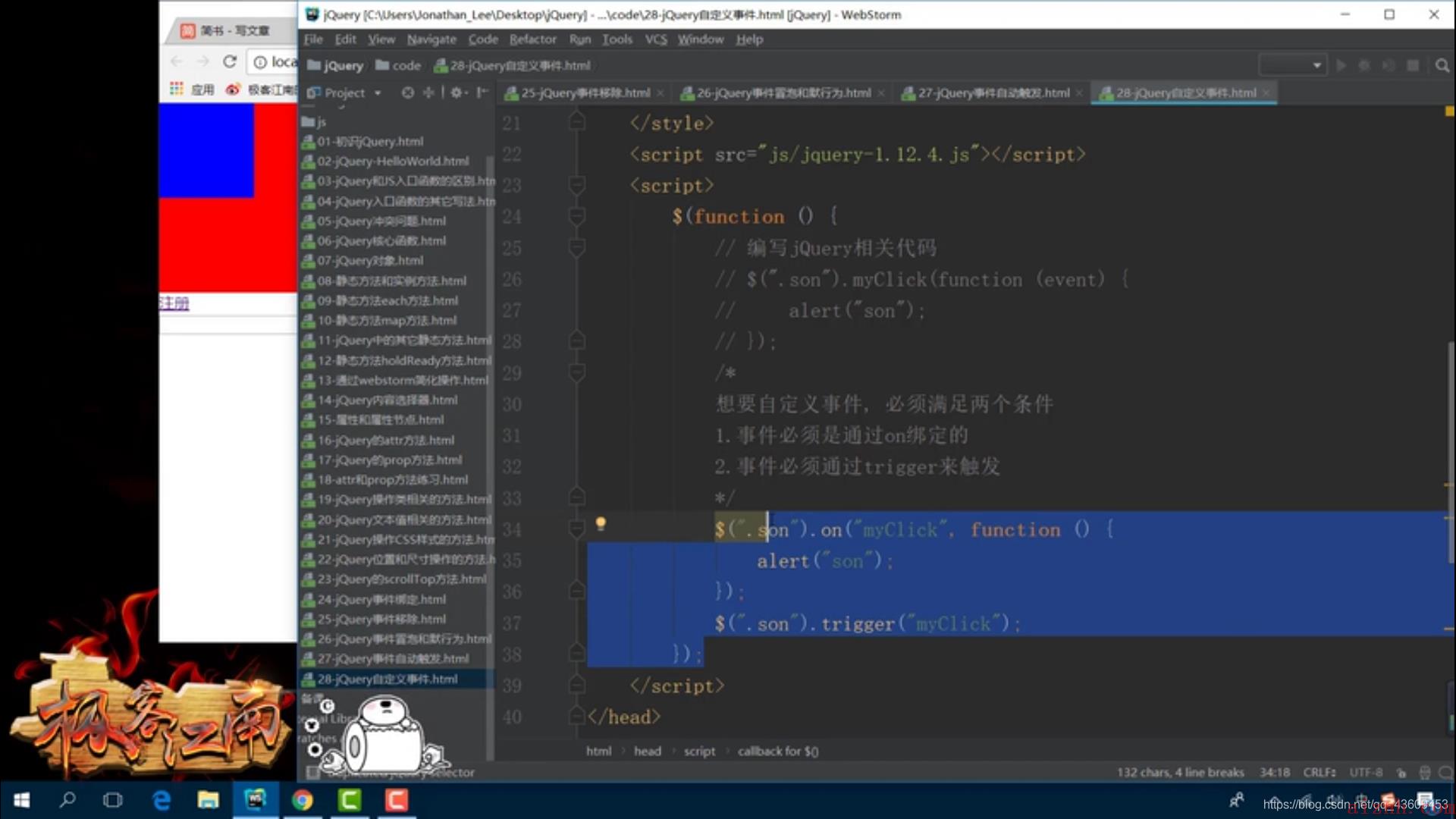Open the File menu in WebStorm
Image resolution: width=1456 pixels, height=819 pixels.
click(x=313, y=39)
